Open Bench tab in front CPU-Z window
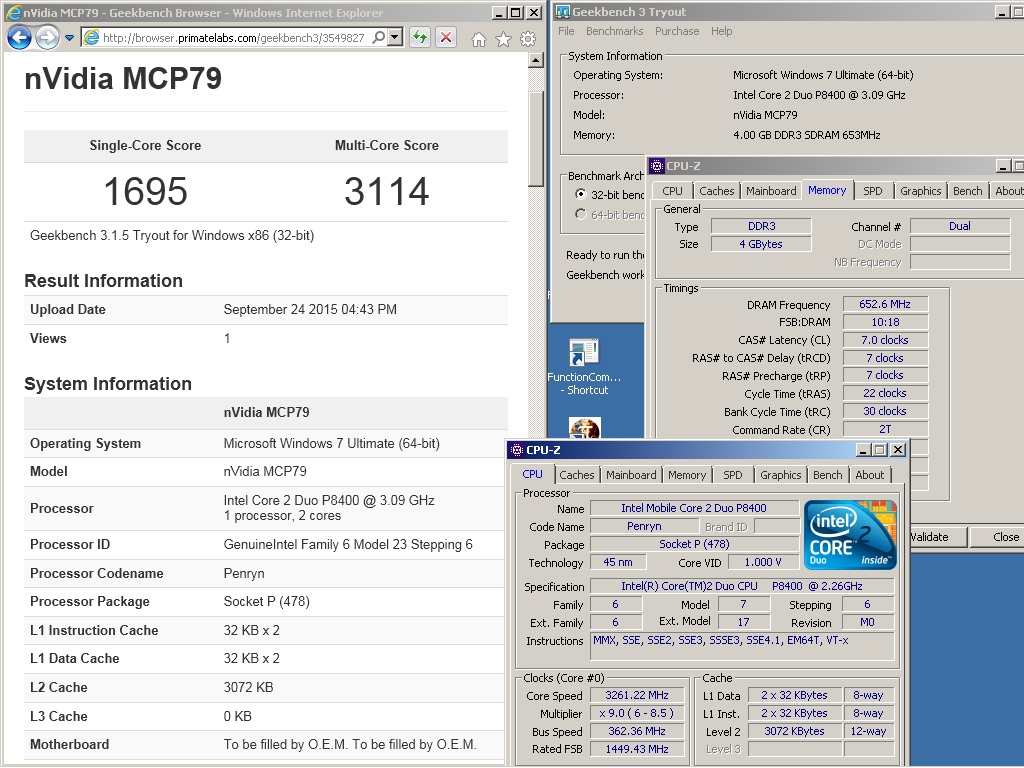Image resolution: width=1024 pixels, height=768 pixels. click(x=827, y=475)
